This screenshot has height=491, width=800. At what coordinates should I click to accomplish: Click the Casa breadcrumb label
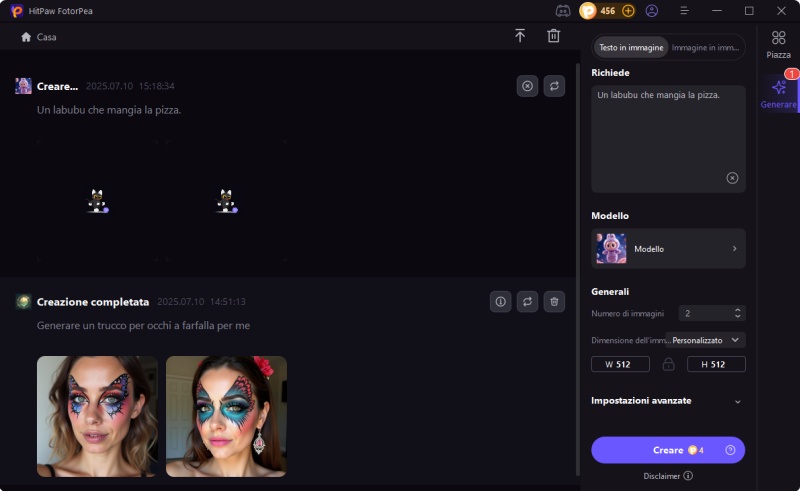46,37
